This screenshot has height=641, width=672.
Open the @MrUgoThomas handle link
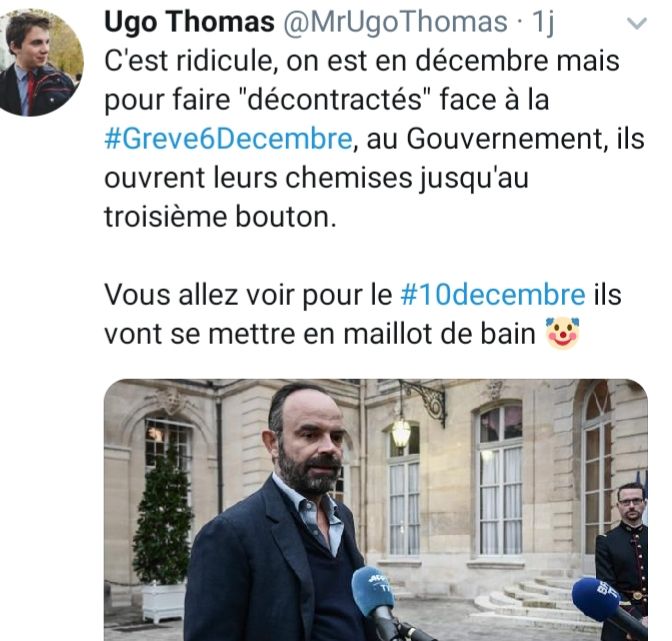click(x=395, y=21)
